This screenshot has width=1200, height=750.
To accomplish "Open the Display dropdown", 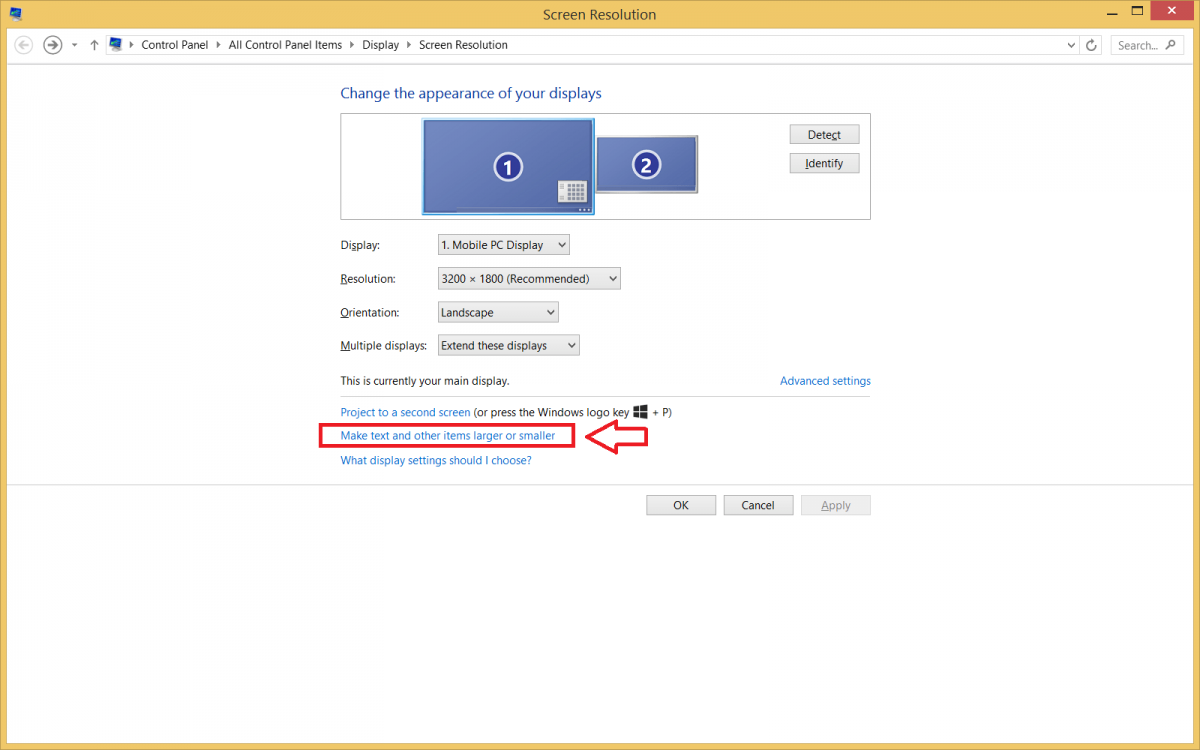I will tap(503, 245).
